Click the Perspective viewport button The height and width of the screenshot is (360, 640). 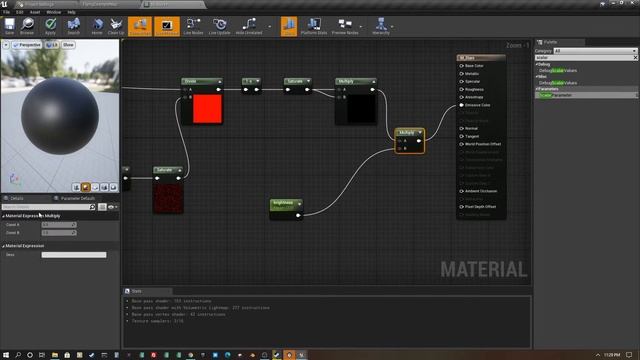point(27,45)
